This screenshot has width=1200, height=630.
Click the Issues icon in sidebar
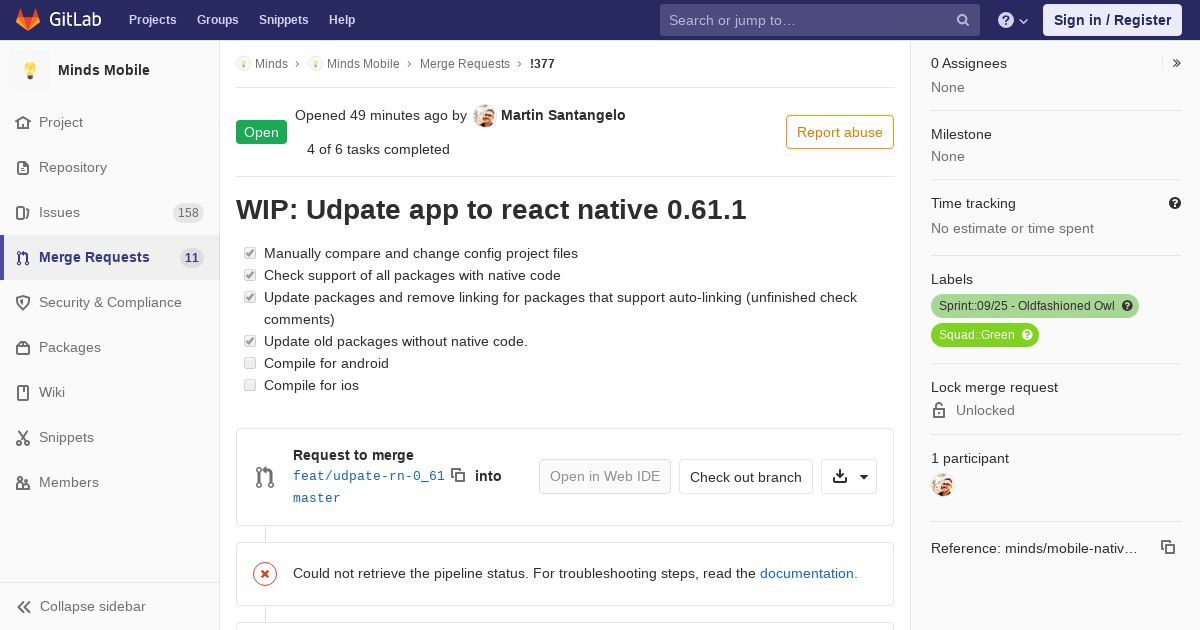pyautogui.click(x=23, y=212)
